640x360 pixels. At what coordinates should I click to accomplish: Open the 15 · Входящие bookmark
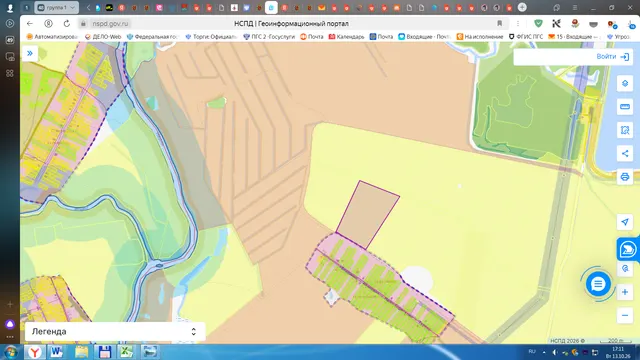tap(574, 37)
